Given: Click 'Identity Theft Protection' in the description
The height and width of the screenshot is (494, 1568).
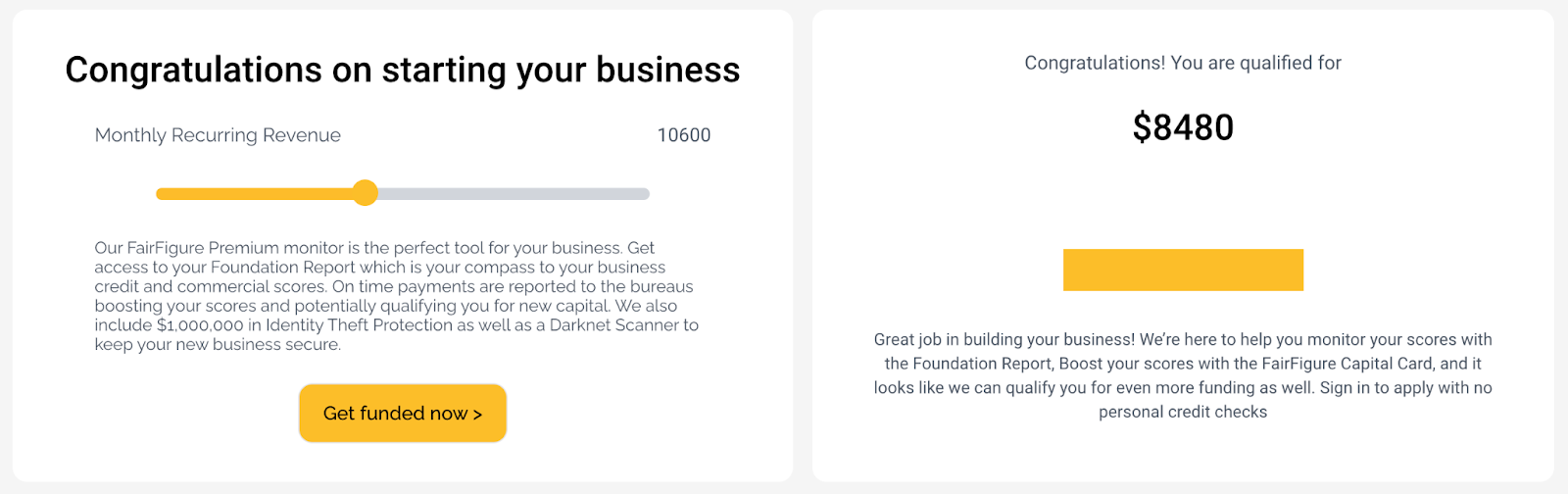Looking at the screenshot, I should pyautogui.click(x=360, y=325).
